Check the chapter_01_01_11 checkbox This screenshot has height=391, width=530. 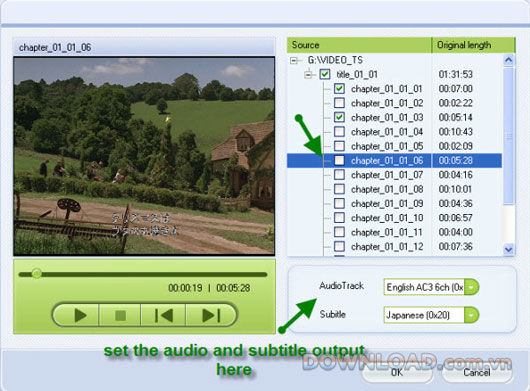click(x=339, y=232)
